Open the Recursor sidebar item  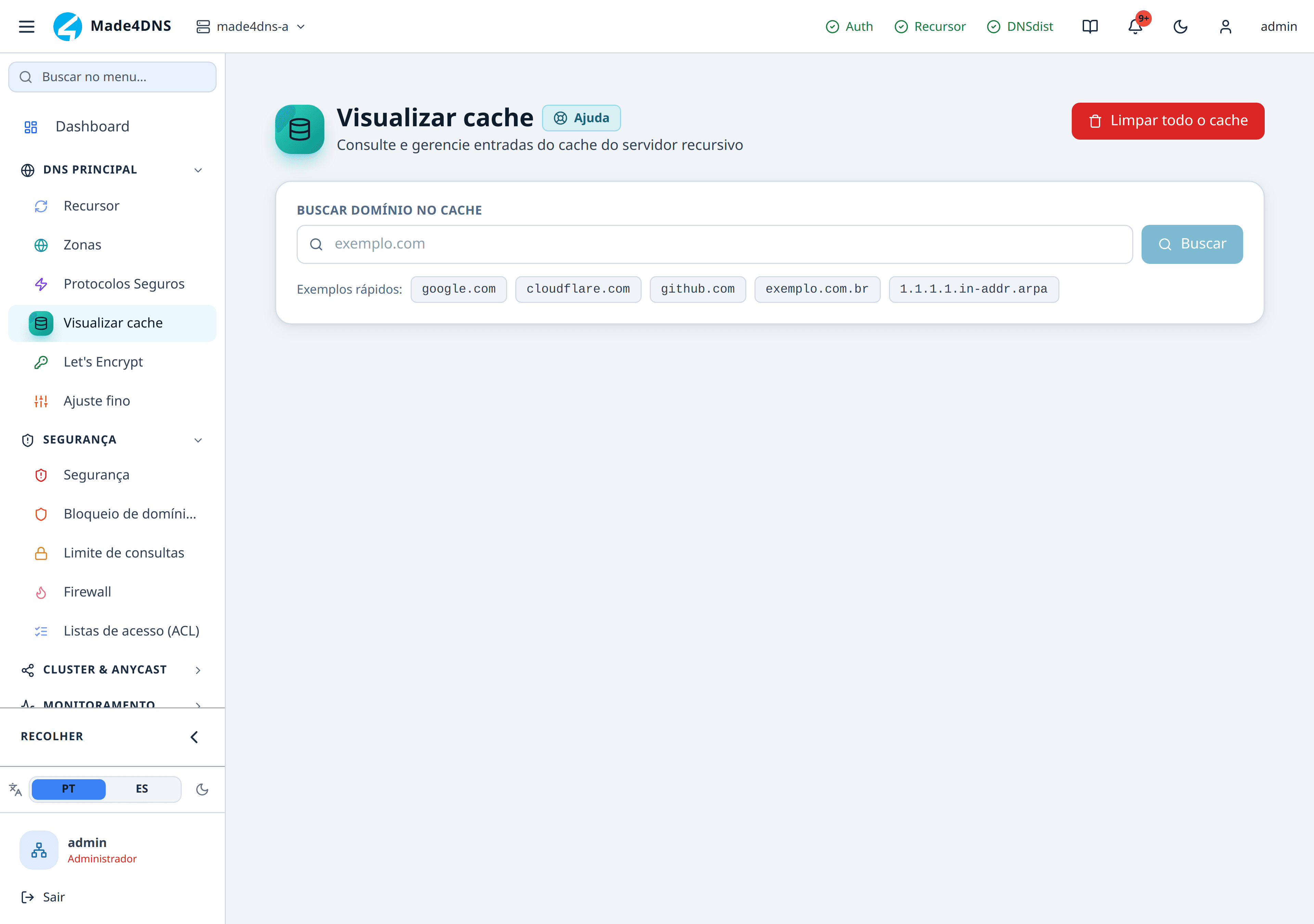click(112, 206)
